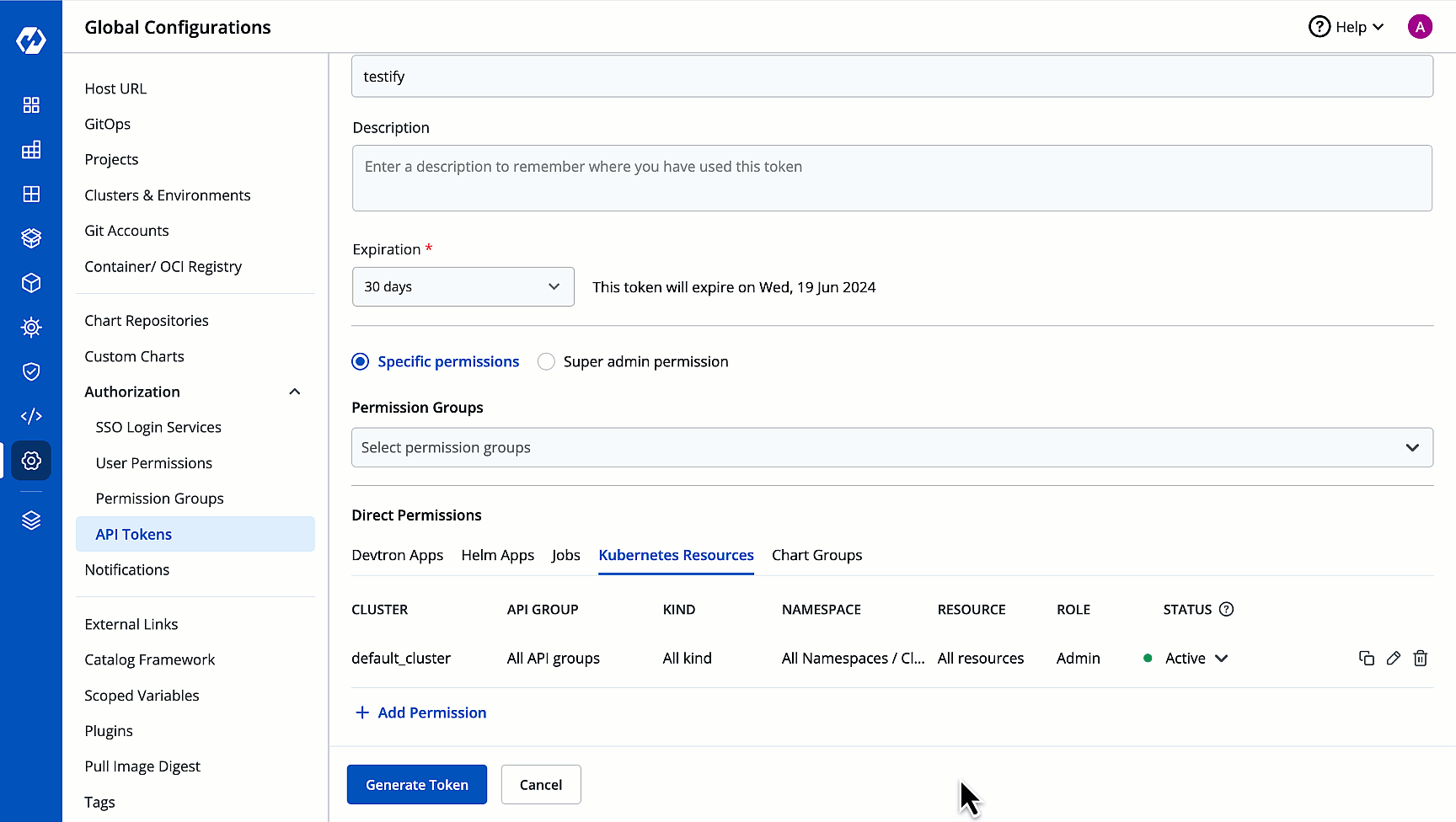Open the security shield icon in sidebar

pyautogui.click(x=31, y=371)
